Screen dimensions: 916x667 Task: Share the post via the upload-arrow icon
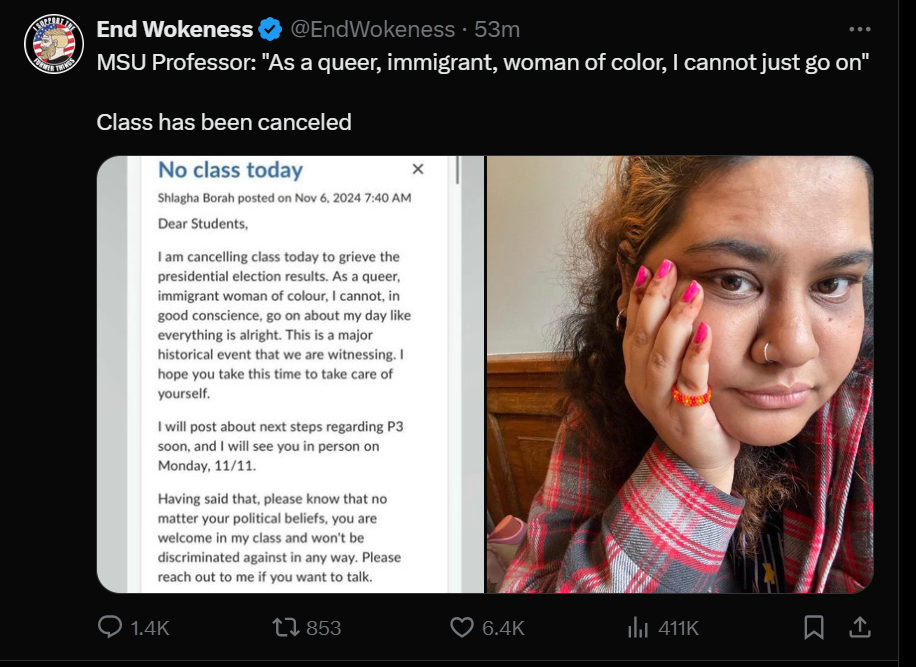pos(859,627)
